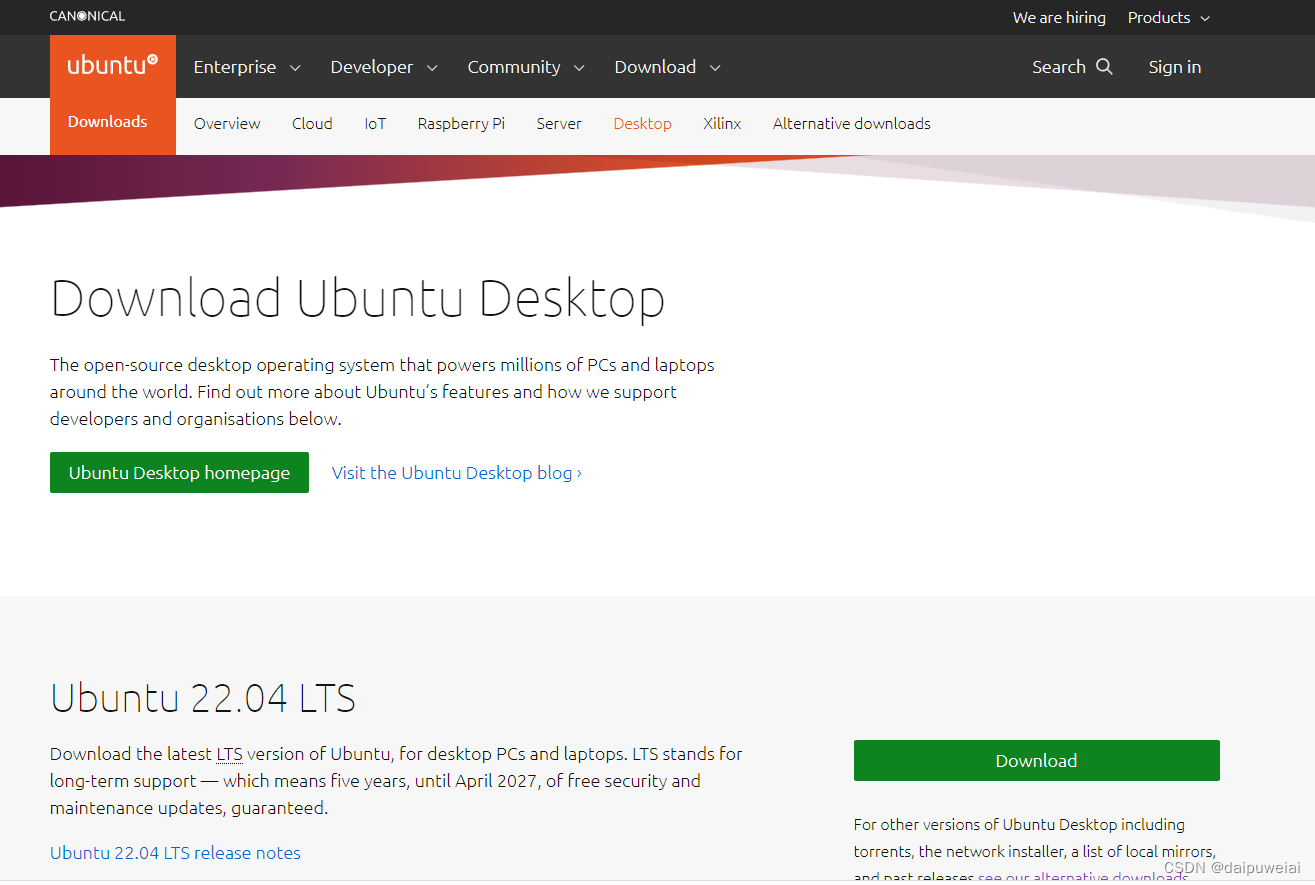Click Sign in
1315x885 pixels.
1174,67
